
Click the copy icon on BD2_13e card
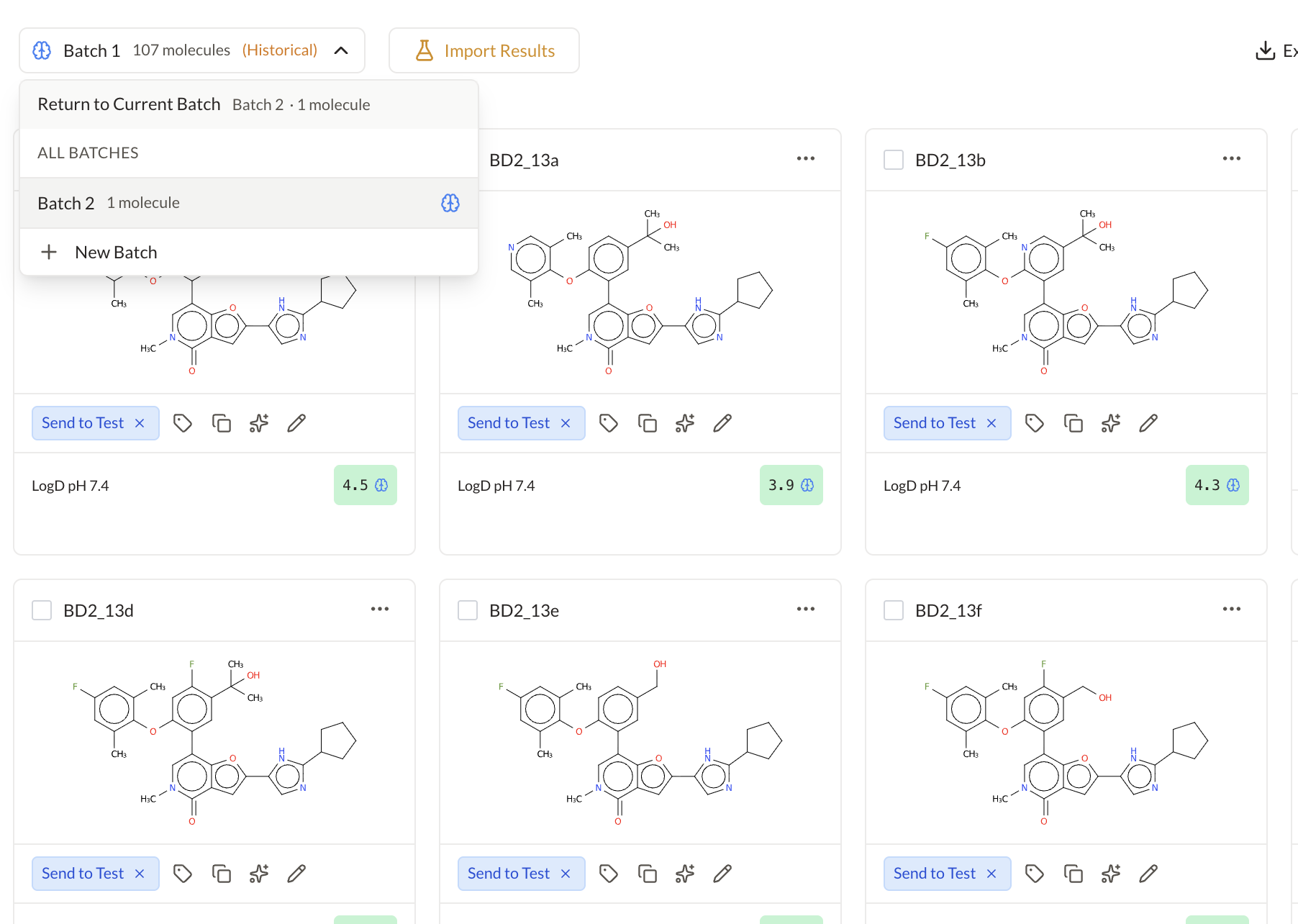pyautogui.click(x=648, y=874)
